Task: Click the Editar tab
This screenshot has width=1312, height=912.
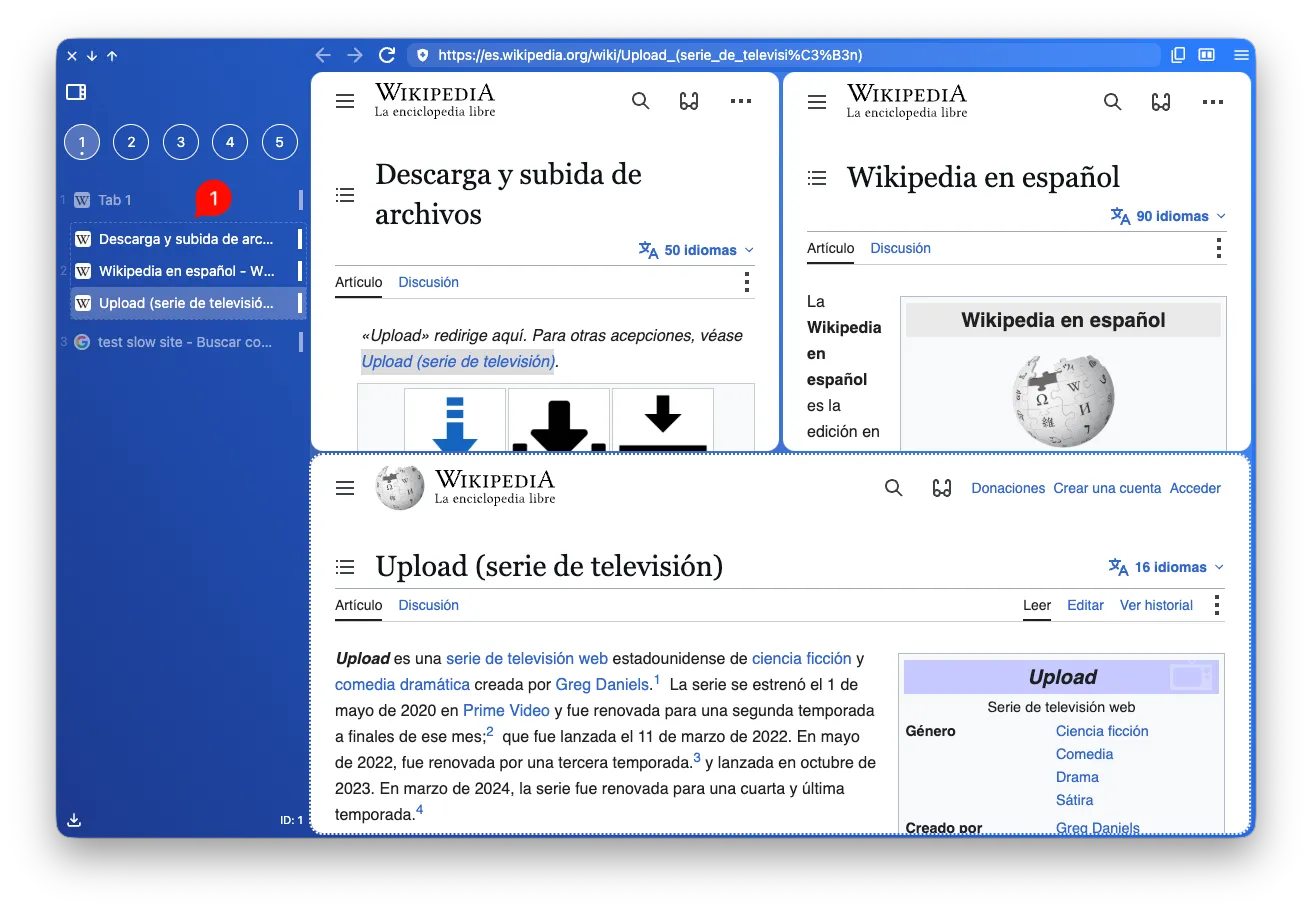Action: [1085, 605]
